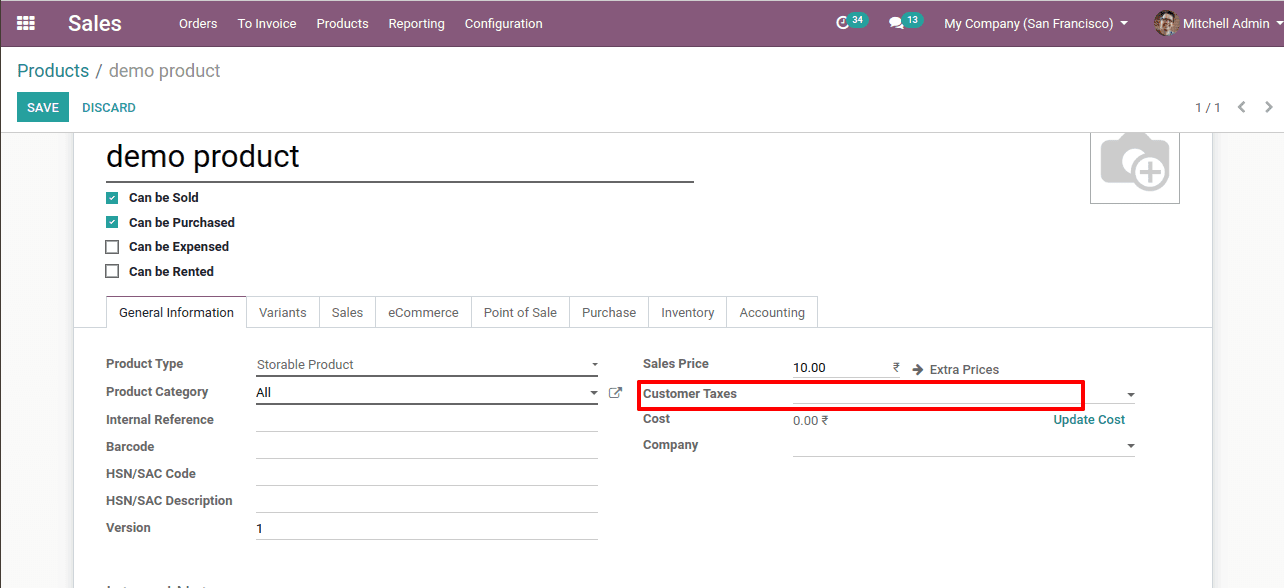Tick the Can be Rented checkbox
This screenshot has width=1284, height=588.
point(112,272)
